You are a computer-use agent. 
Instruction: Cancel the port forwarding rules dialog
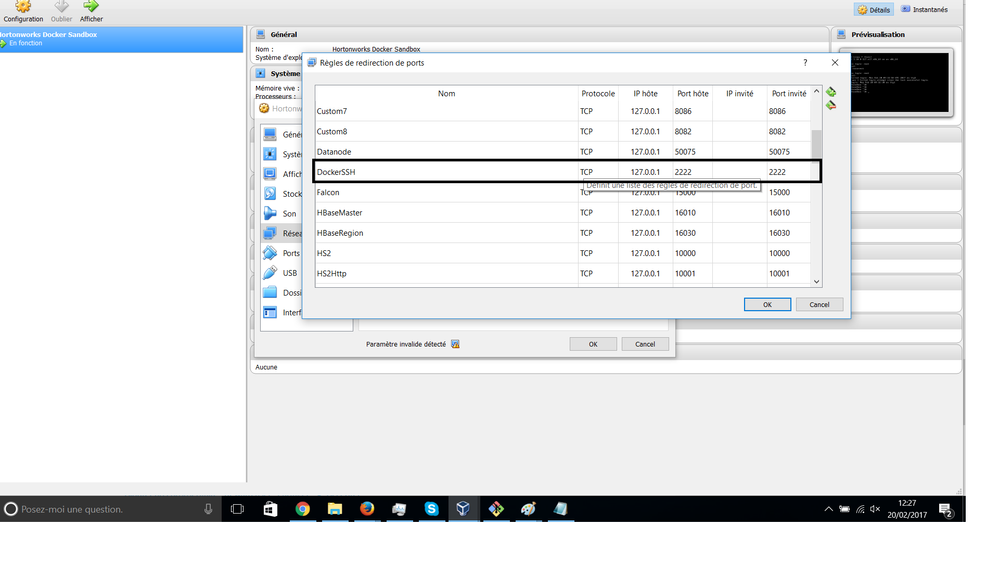819,304
